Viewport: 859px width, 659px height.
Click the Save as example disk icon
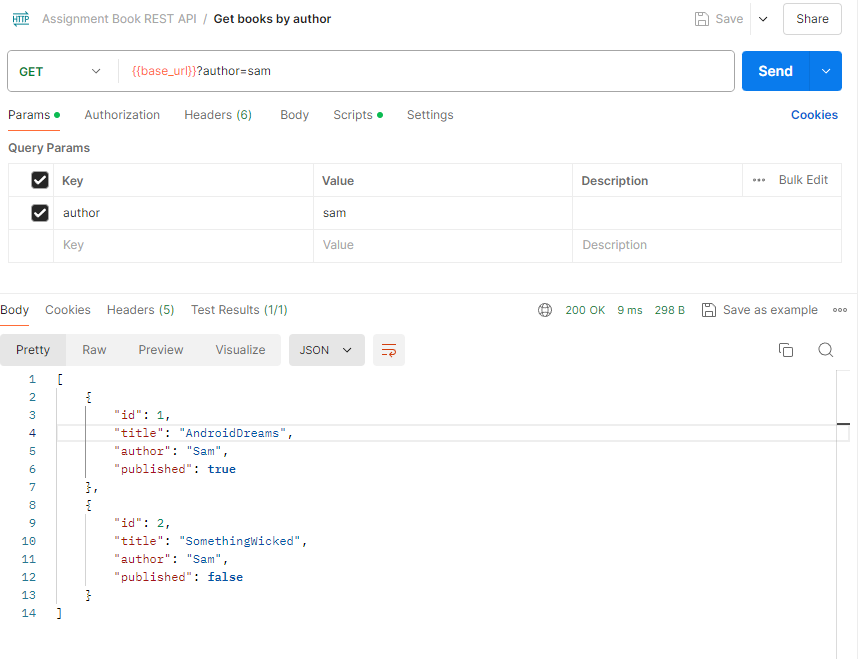708,310
